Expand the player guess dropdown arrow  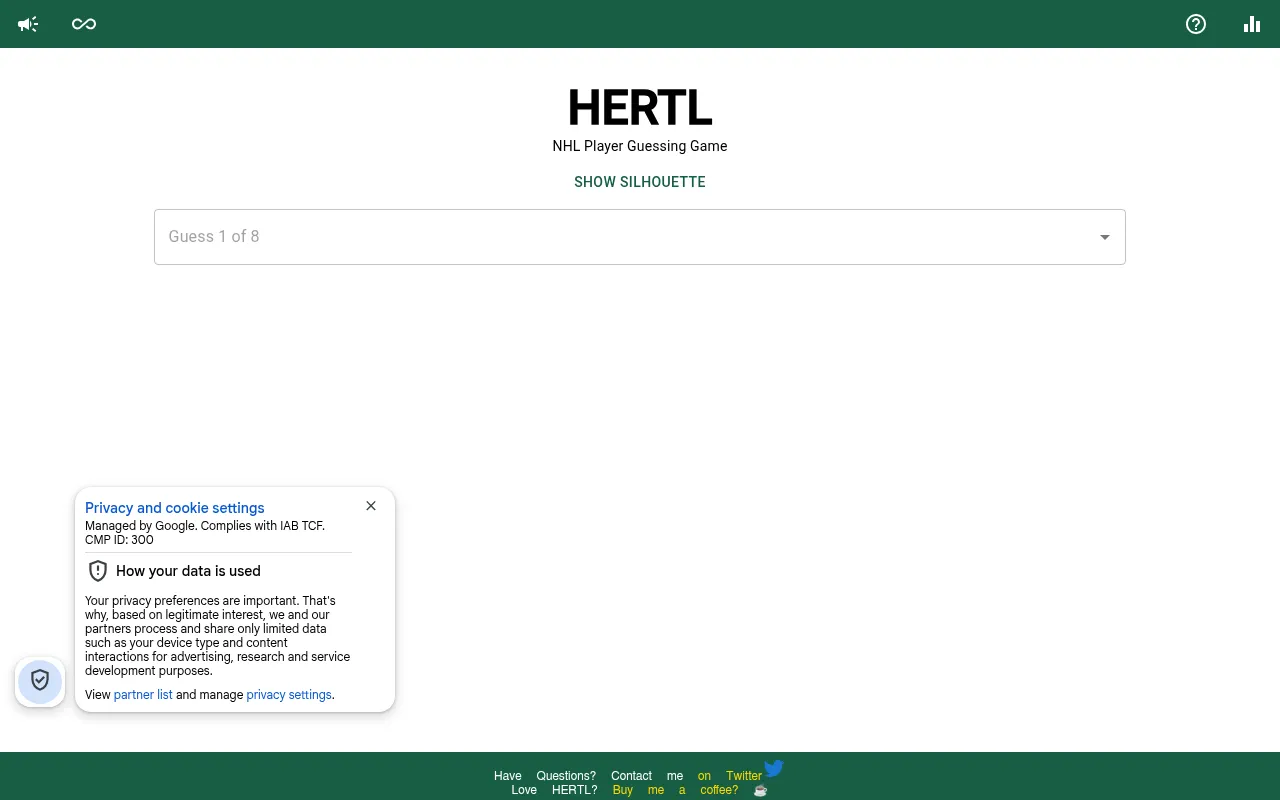pos(1105,237)
